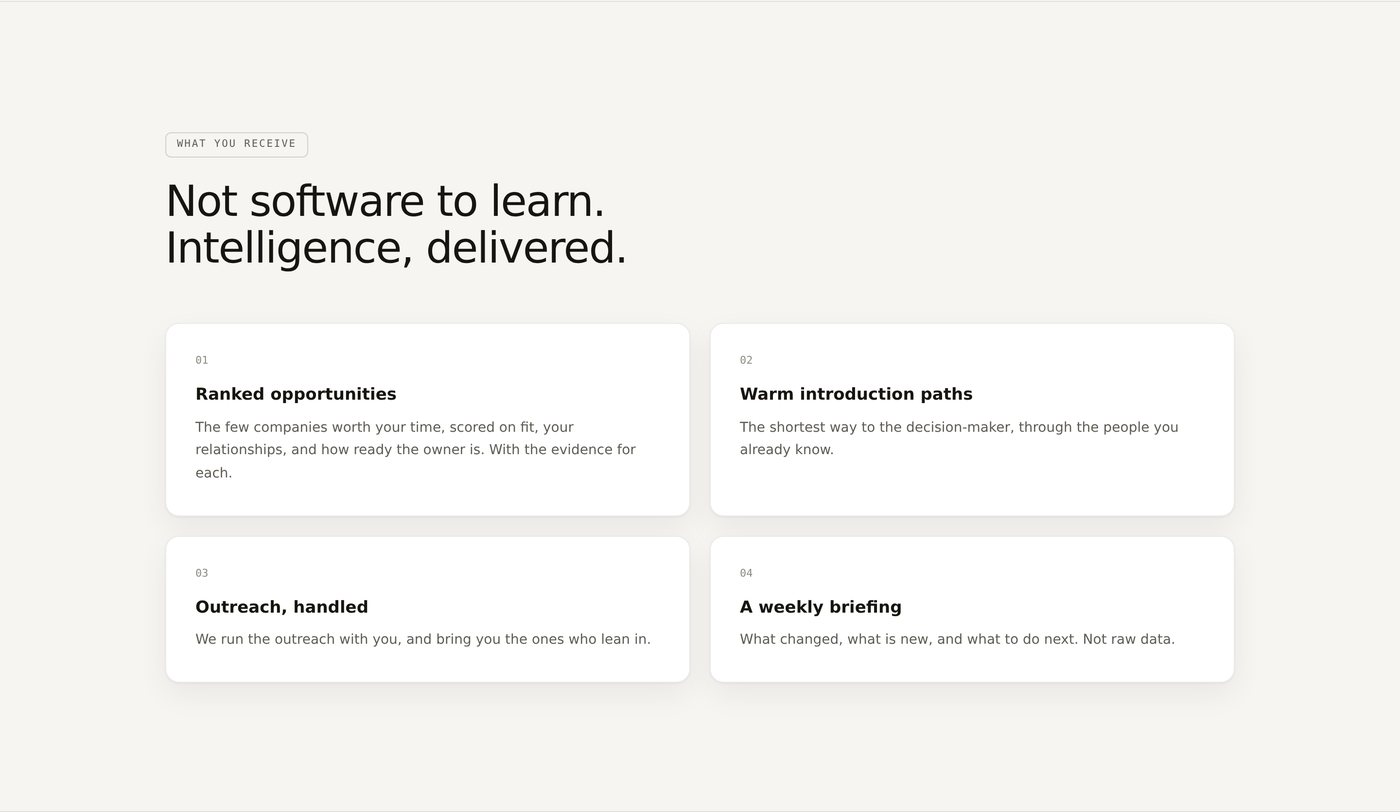
Task: Select the 'Not software to learn' headline
Action: click(x=385, y=201)
